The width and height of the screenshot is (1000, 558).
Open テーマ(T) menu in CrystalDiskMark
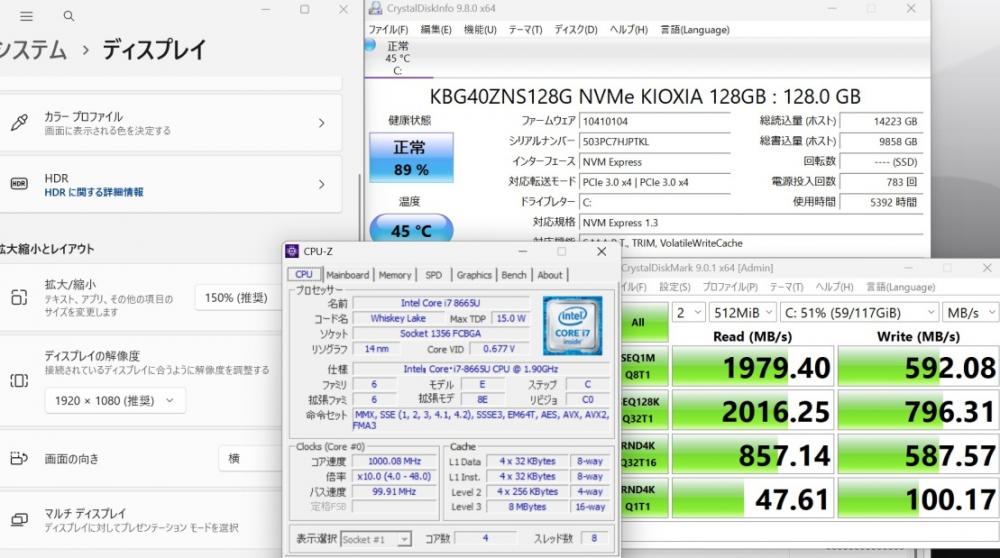click(786, 287)
